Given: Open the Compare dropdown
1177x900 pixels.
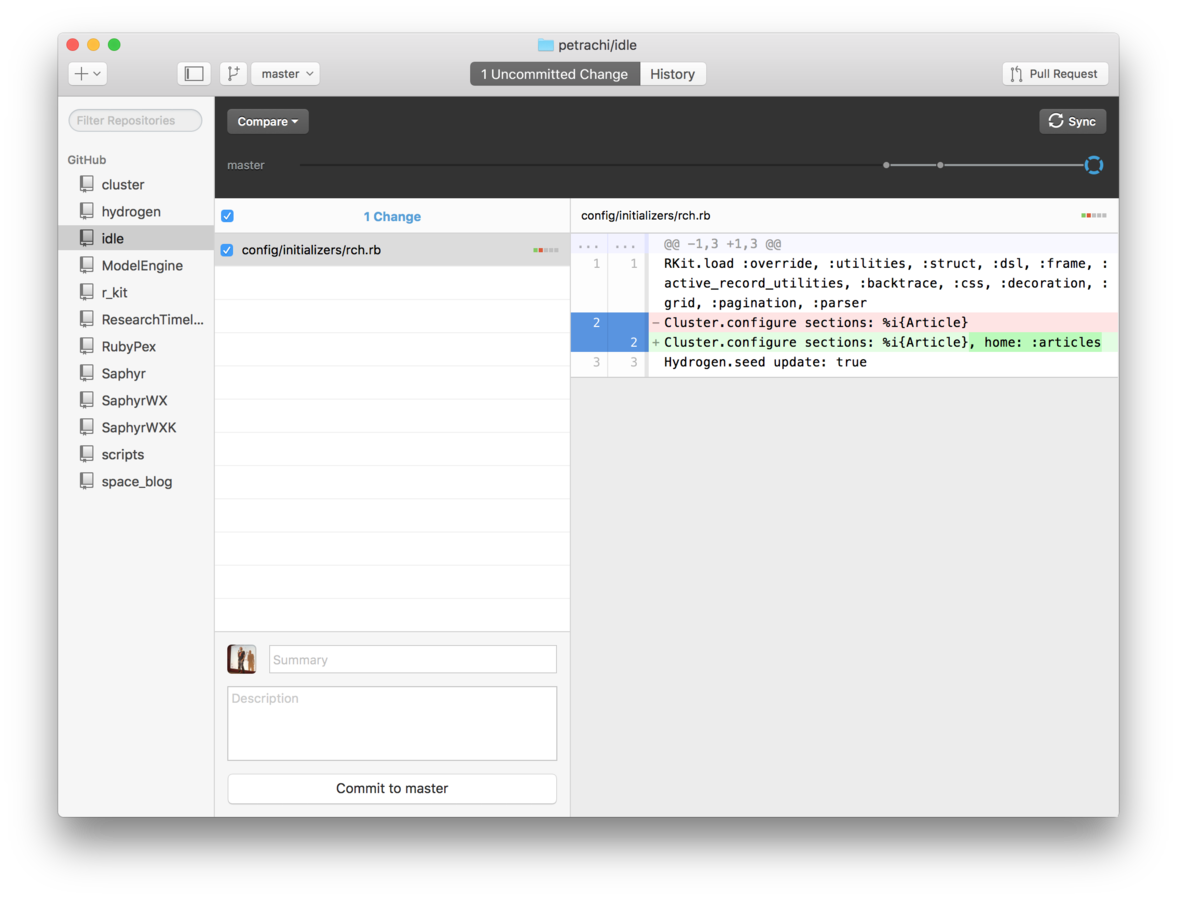Looking at the screenshot, I should pos(268,121).
